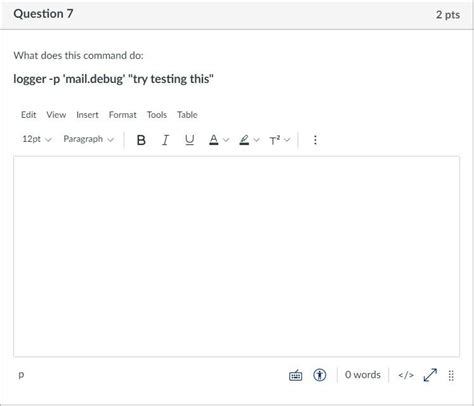Expand superscript/subscript options arrow
Screen dimensions: 474x406
tap(287, 140)
